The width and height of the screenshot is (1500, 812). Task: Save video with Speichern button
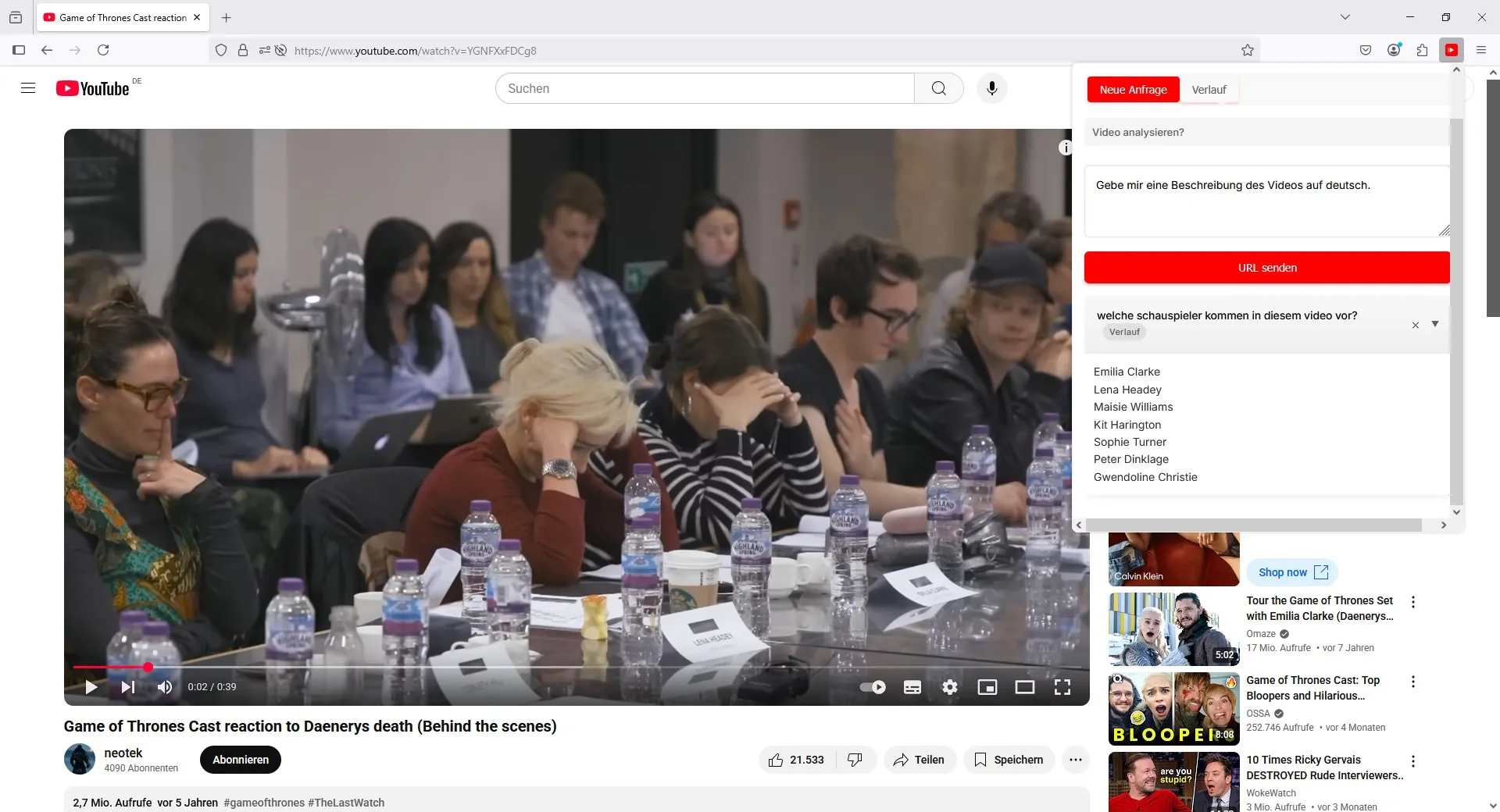[1009, 760]
